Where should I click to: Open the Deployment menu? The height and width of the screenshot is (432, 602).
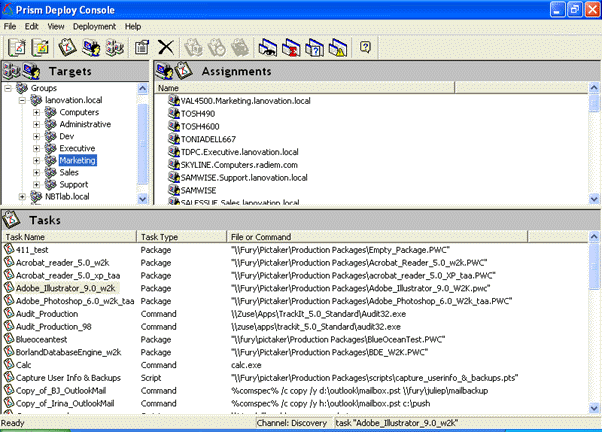click(x=94, y=26)
